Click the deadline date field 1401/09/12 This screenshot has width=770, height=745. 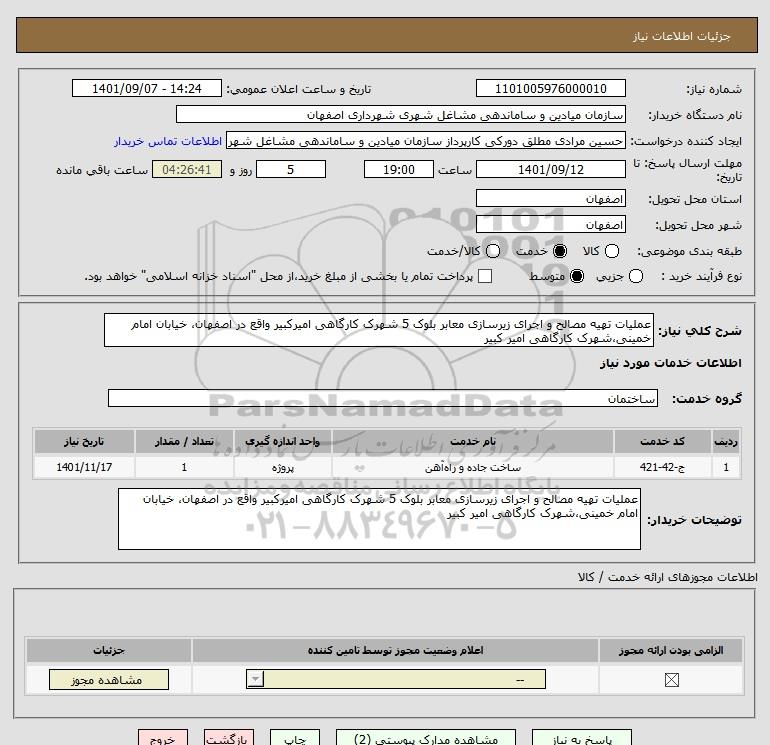click(x=550, y=169)
